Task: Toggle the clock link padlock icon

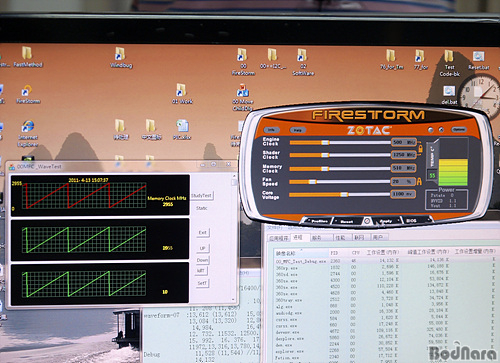Action: coord(420,148)
